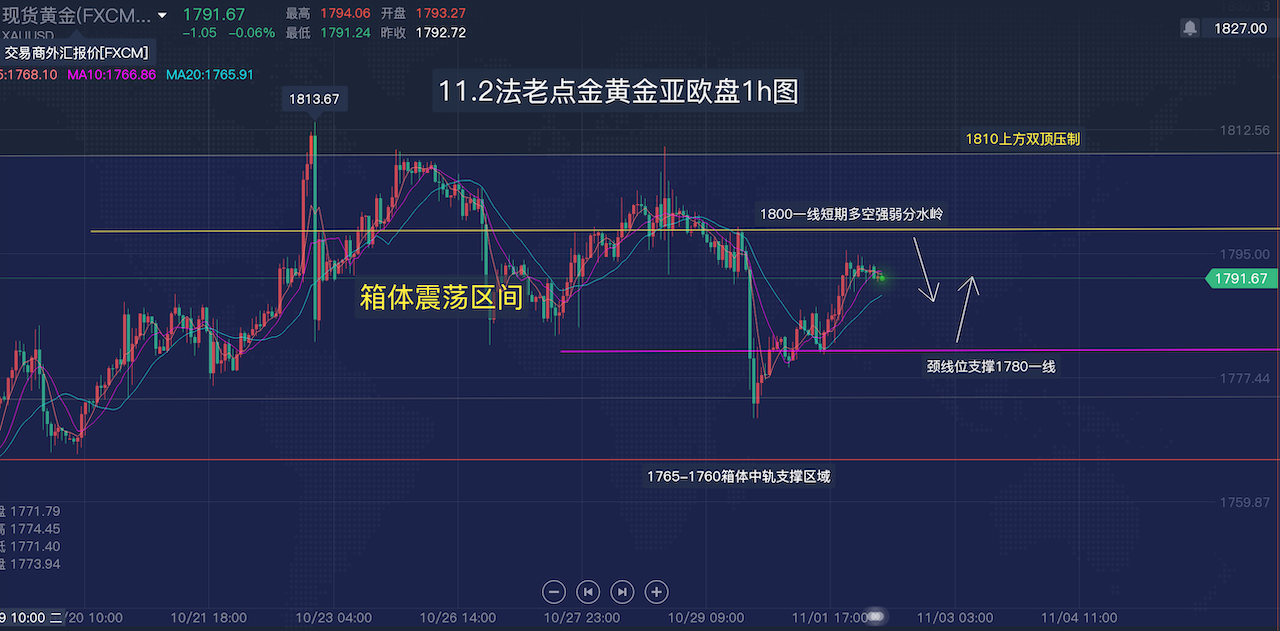Select the 箱体震荡区间 yellow text annotation
The width and height of the screenshot is (1280, 631).
[x=441, y=297]
